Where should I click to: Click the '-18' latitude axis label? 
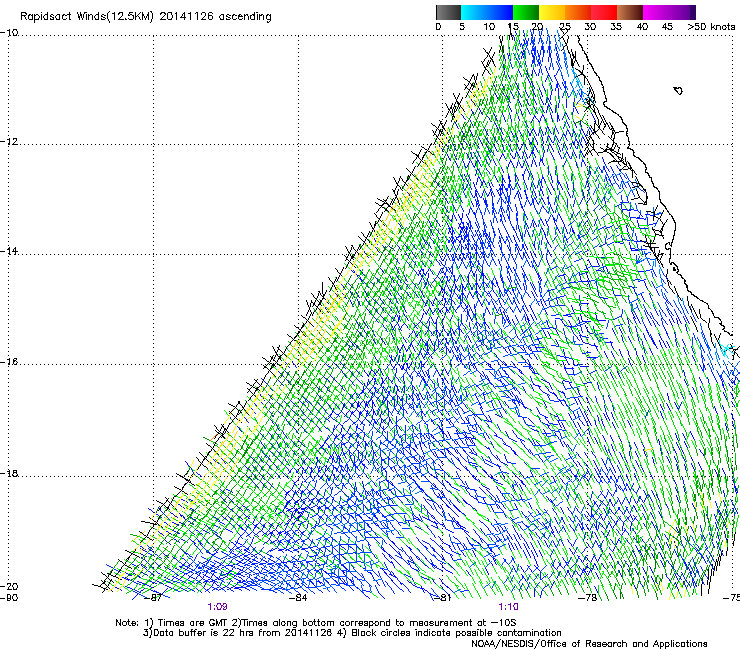[9, 473]
